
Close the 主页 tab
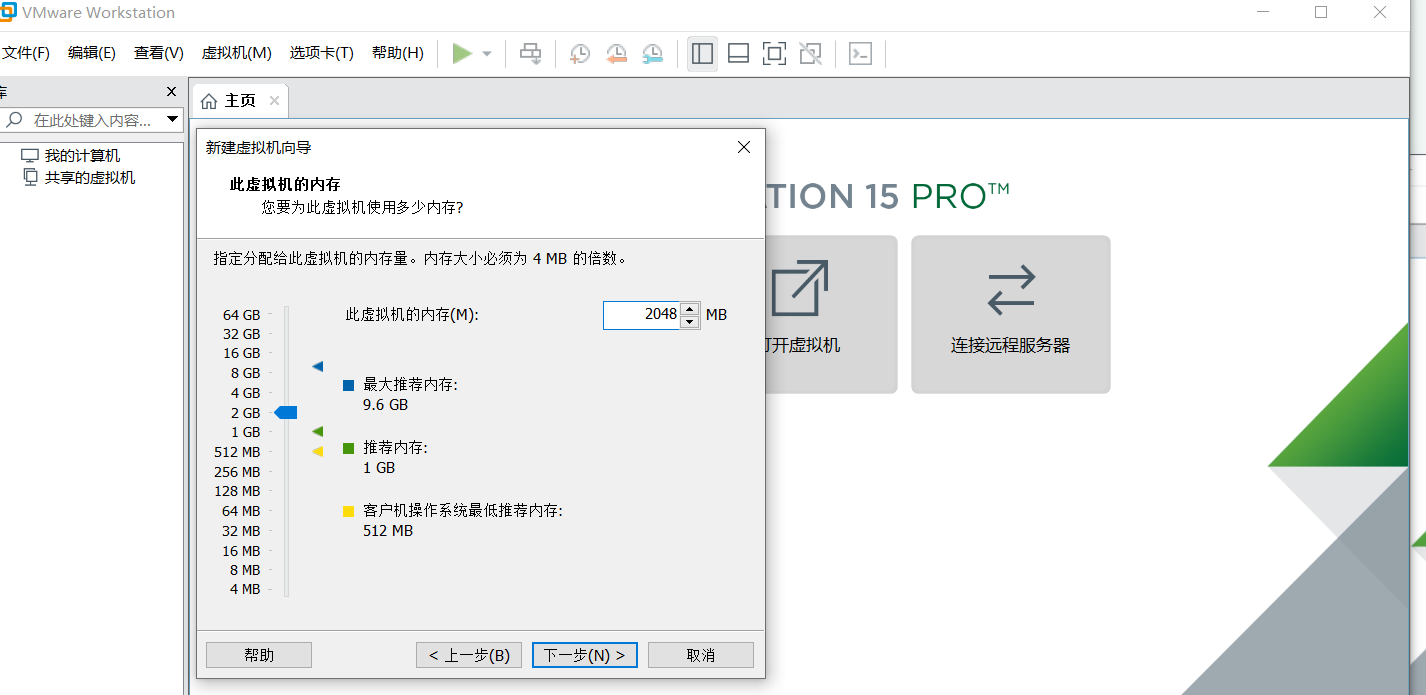(274, 101)
